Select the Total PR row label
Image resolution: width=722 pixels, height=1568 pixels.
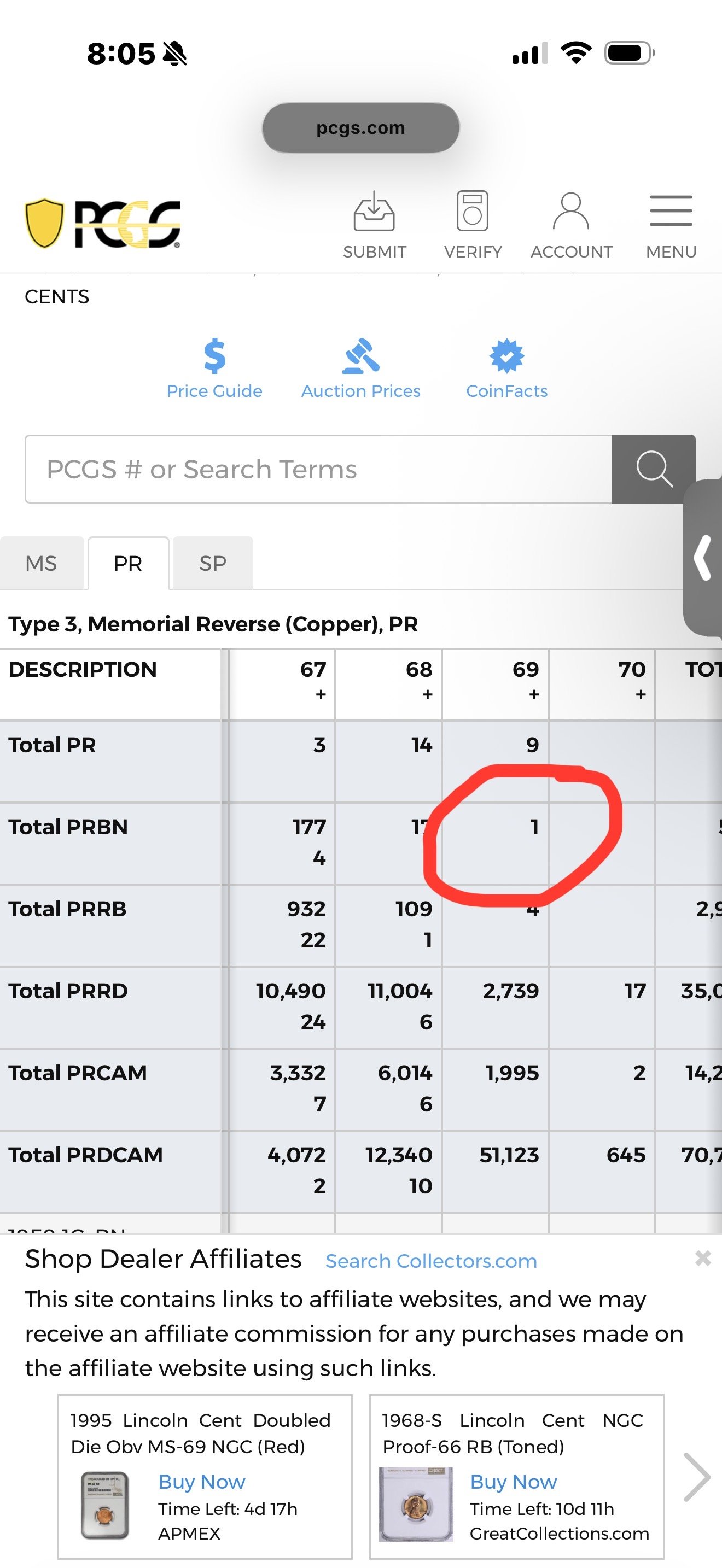[53, 745]
